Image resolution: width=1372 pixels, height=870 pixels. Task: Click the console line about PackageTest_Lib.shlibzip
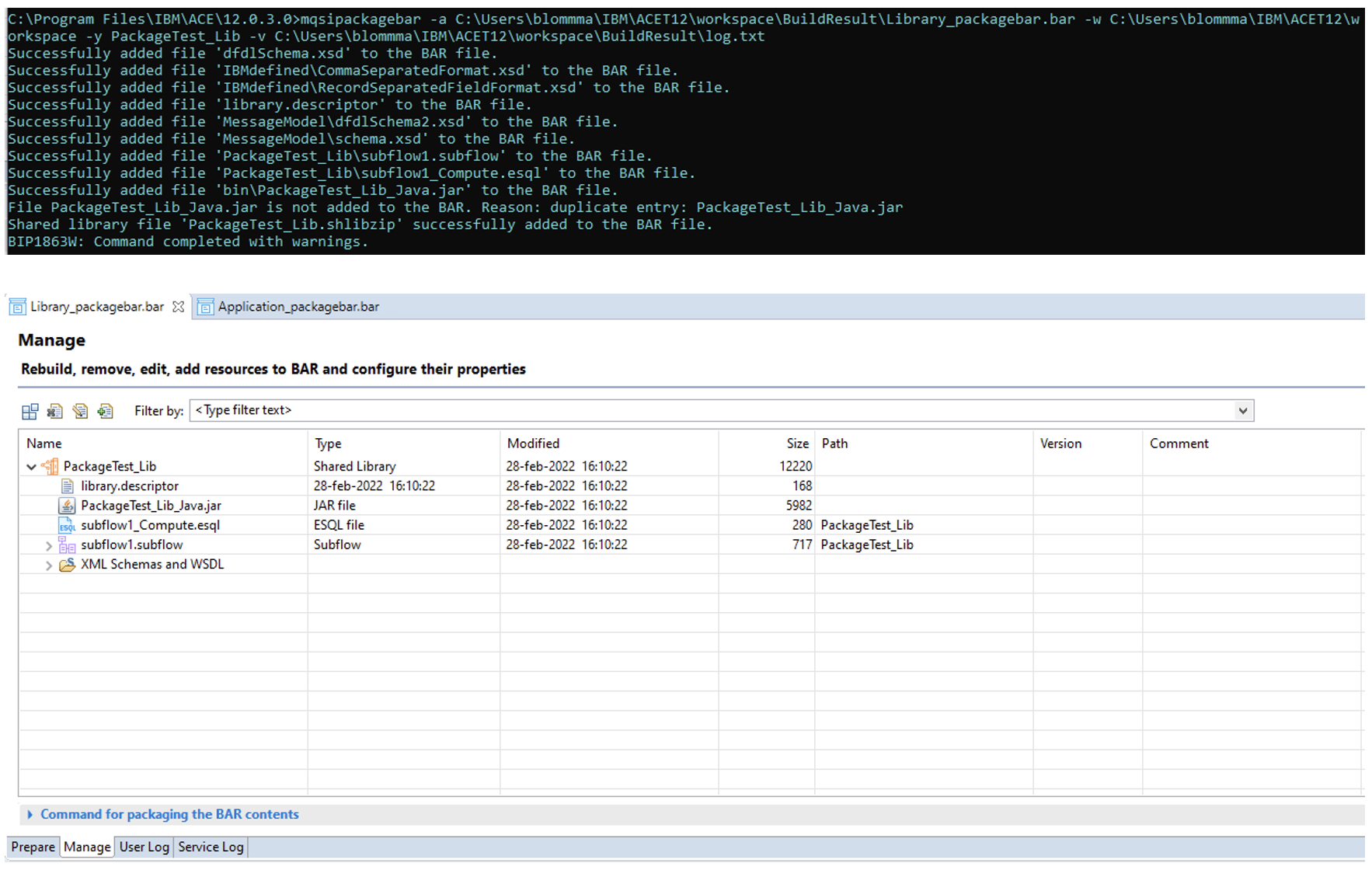[x=360, y=224]
